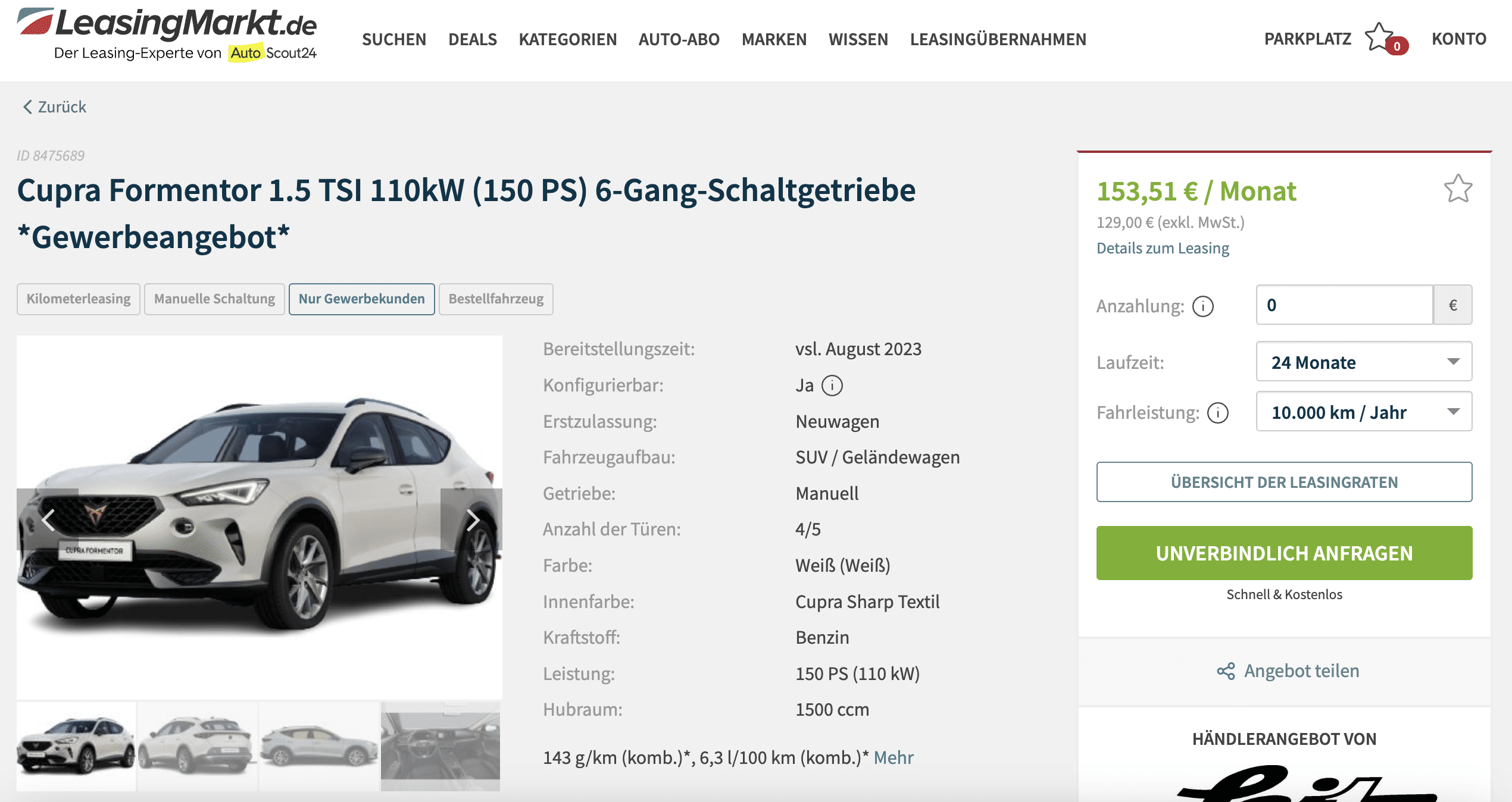
Task: Click the Bestellfahrzeug tag
Action: pyautogui.click(x=496, y=299)
